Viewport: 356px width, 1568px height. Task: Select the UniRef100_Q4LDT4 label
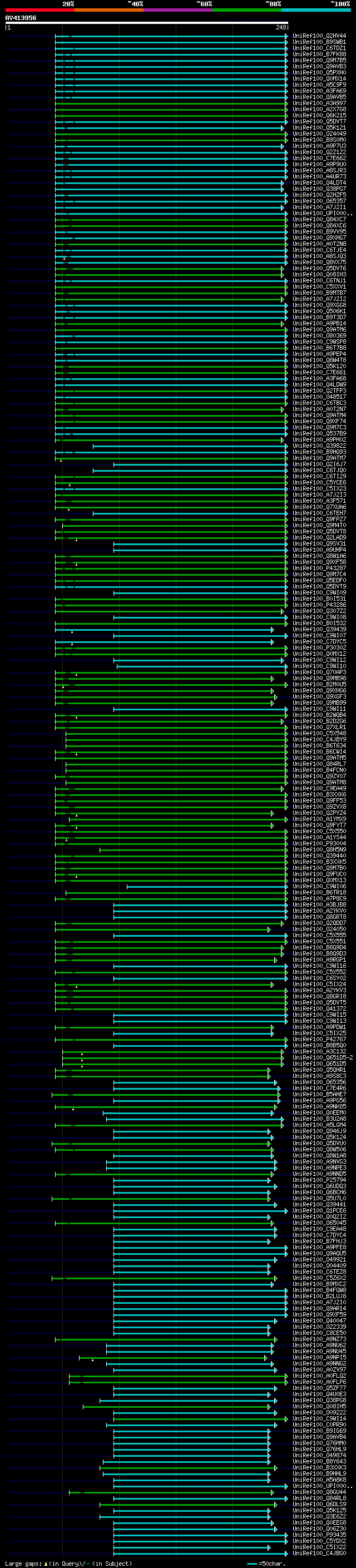coord(319,182)
